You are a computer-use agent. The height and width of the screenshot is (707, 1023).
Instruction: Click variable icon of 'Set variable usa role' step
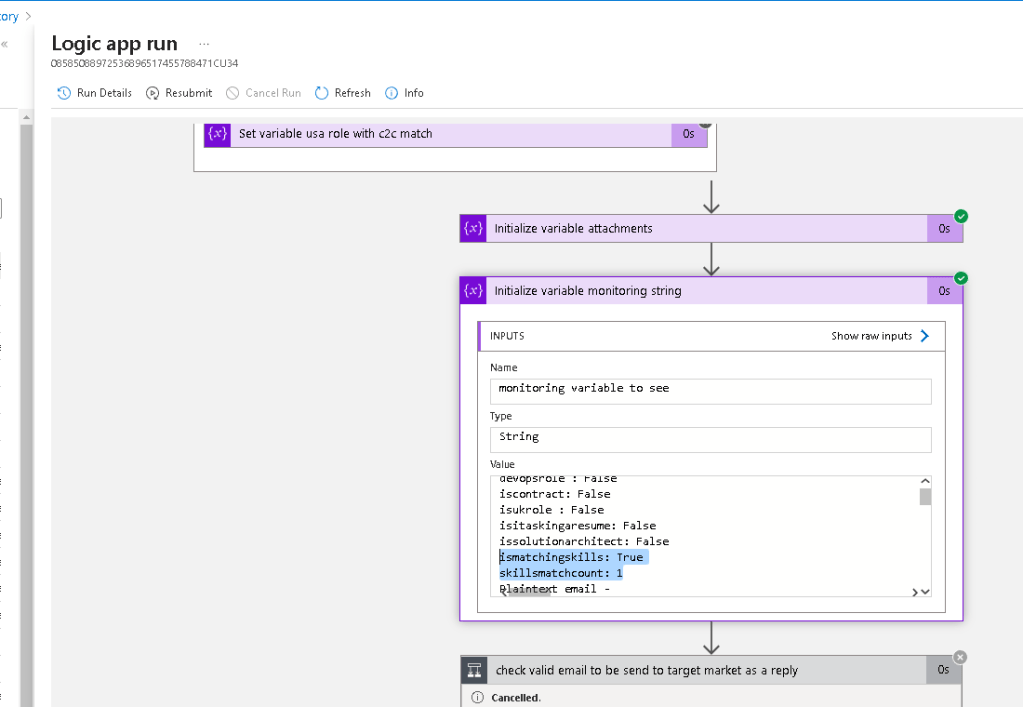[217, 134]
